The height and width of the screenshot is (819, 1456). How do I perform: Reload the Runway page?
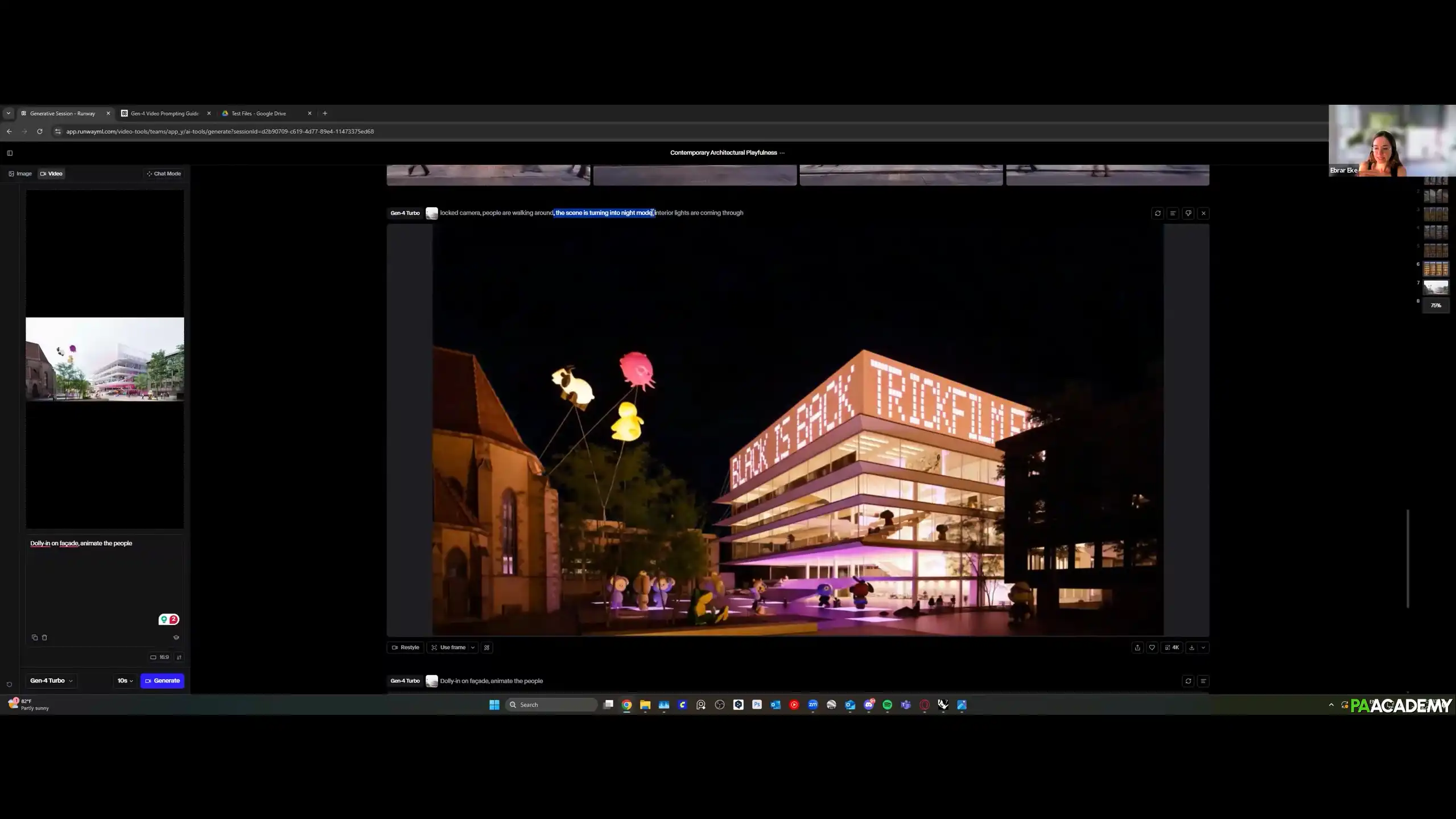pos(39,131)
